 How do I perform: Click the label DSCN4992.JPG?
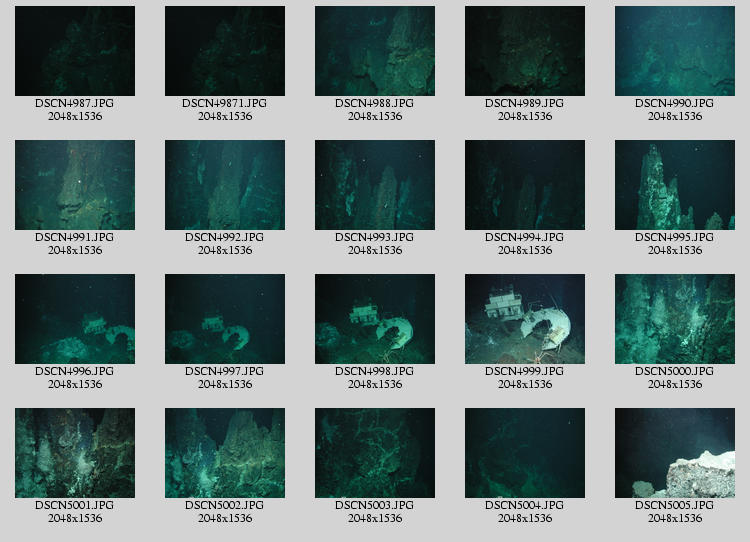pos(225,237)
